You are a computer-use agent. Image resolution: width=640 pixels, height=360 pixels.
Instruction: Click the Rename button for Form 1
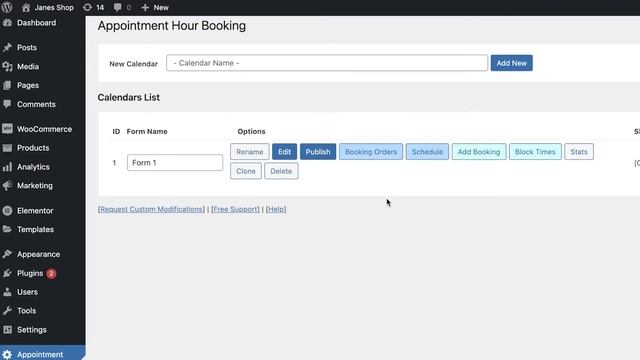249,152
